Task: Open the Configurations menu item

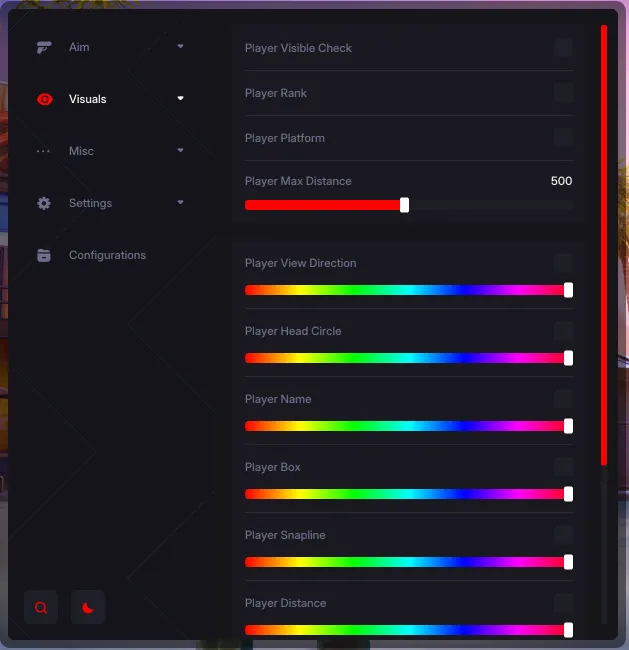Action: click(107, 255)
